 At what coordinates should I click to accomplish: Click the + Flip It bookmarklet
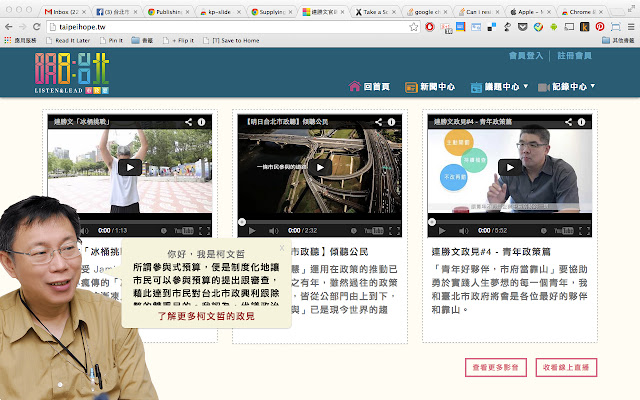[178, 40]
